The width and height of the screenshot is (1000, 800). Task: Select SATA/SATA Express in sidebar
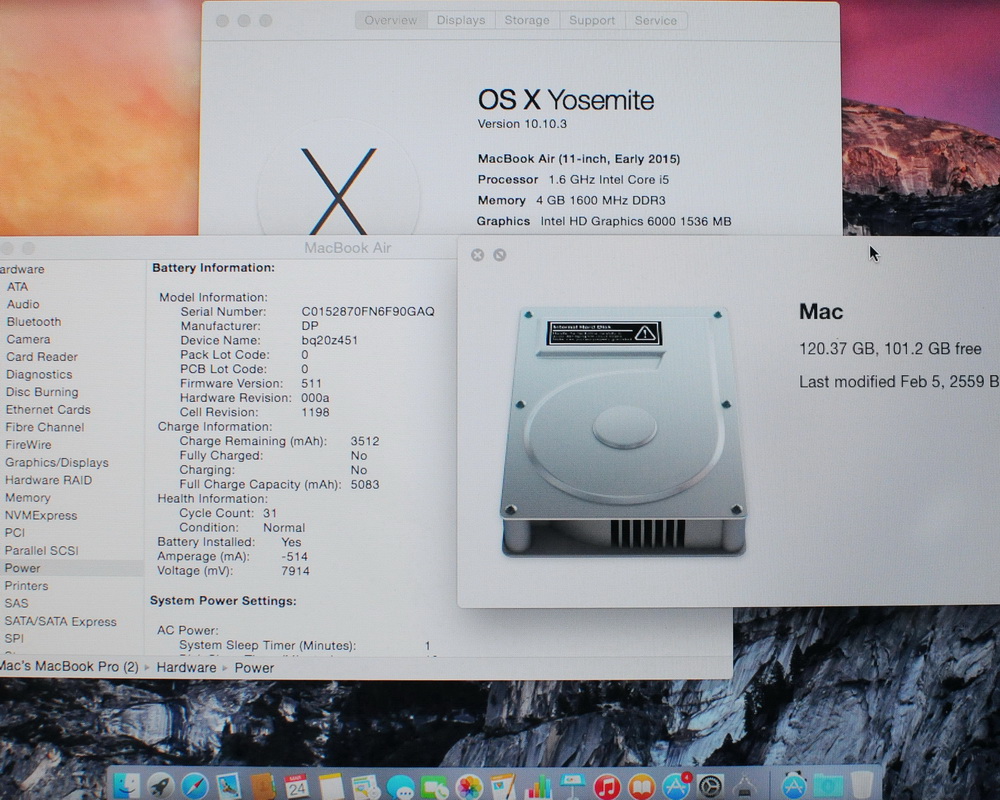pos(61,621)
